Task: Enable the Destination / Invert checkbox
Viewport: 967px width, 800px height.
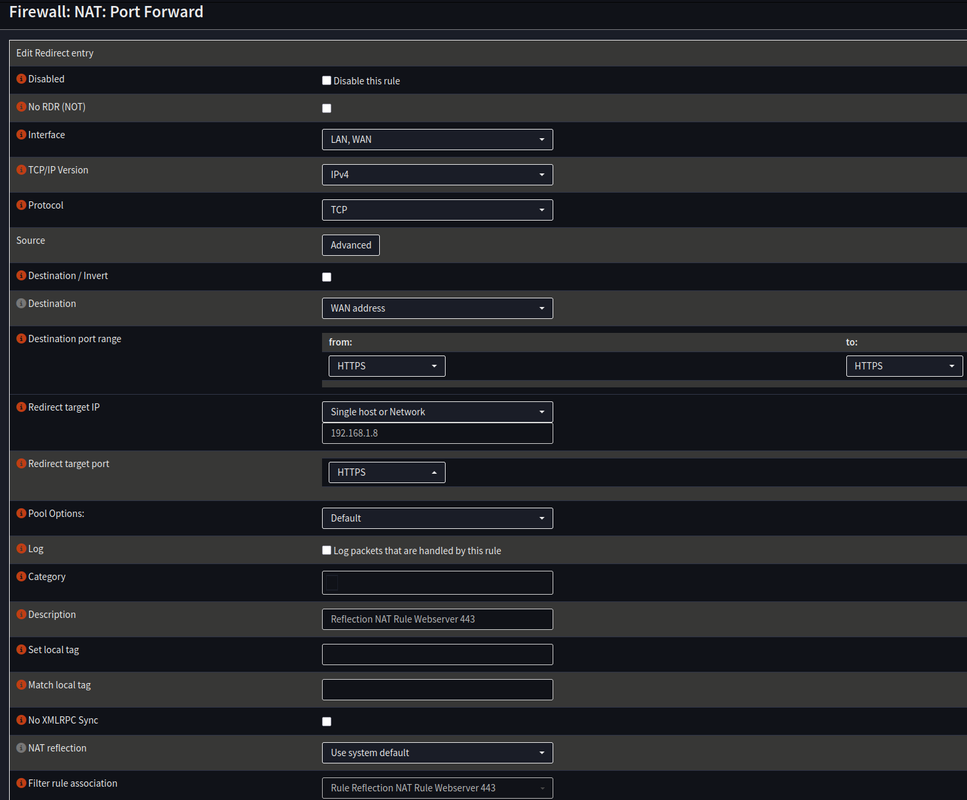Action: (x=327, y=277)
